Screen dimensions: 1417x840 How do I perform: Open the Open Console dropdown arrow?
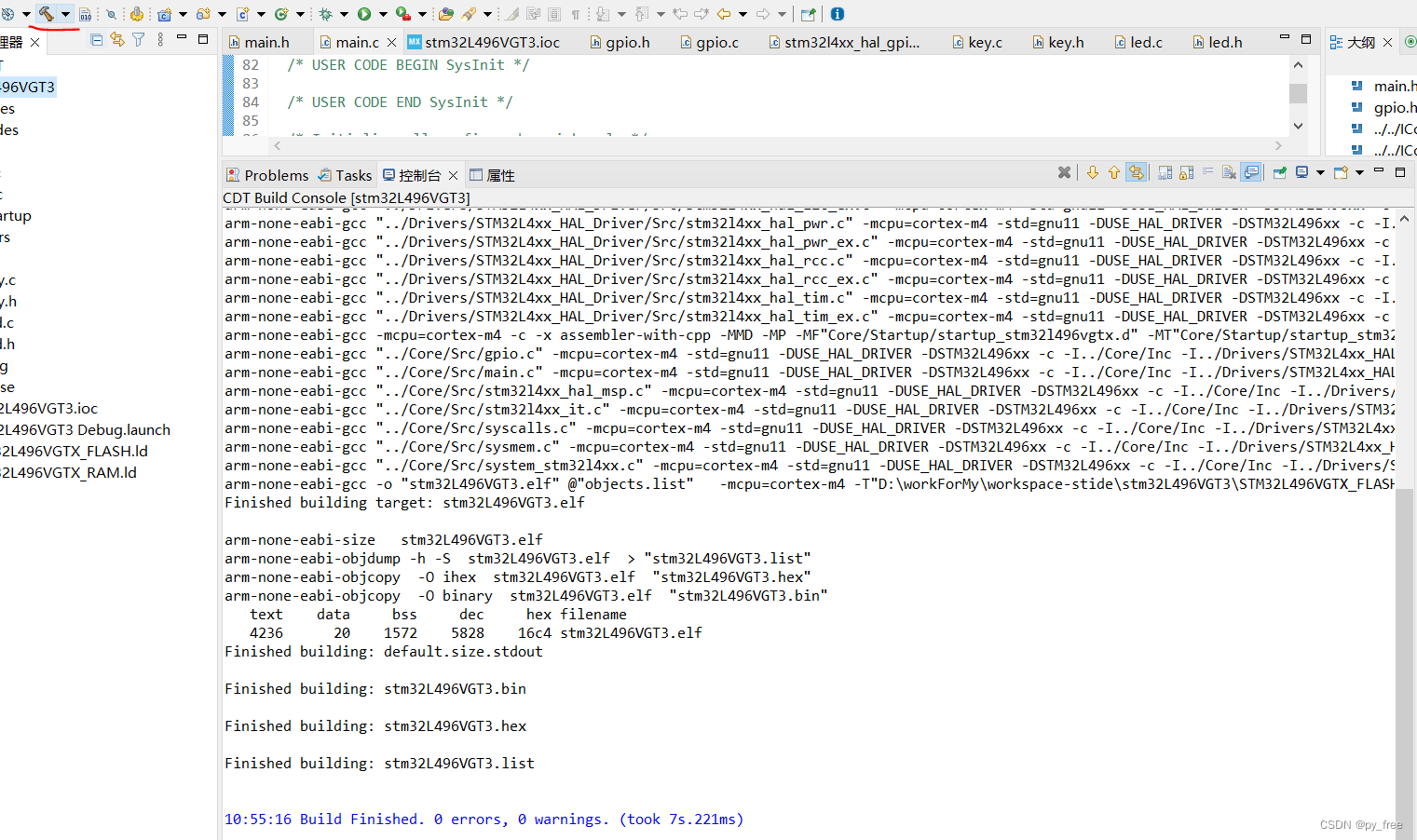1359,172
